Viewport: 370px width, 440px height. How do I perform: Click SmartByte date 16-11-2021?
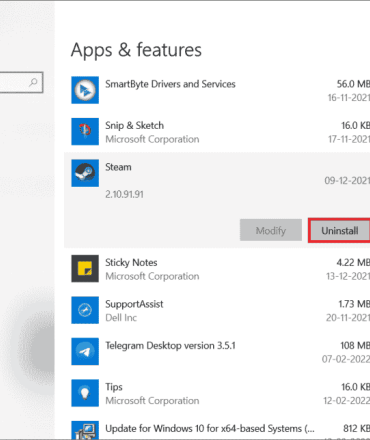pyautogui.click(x=348, y=98)
